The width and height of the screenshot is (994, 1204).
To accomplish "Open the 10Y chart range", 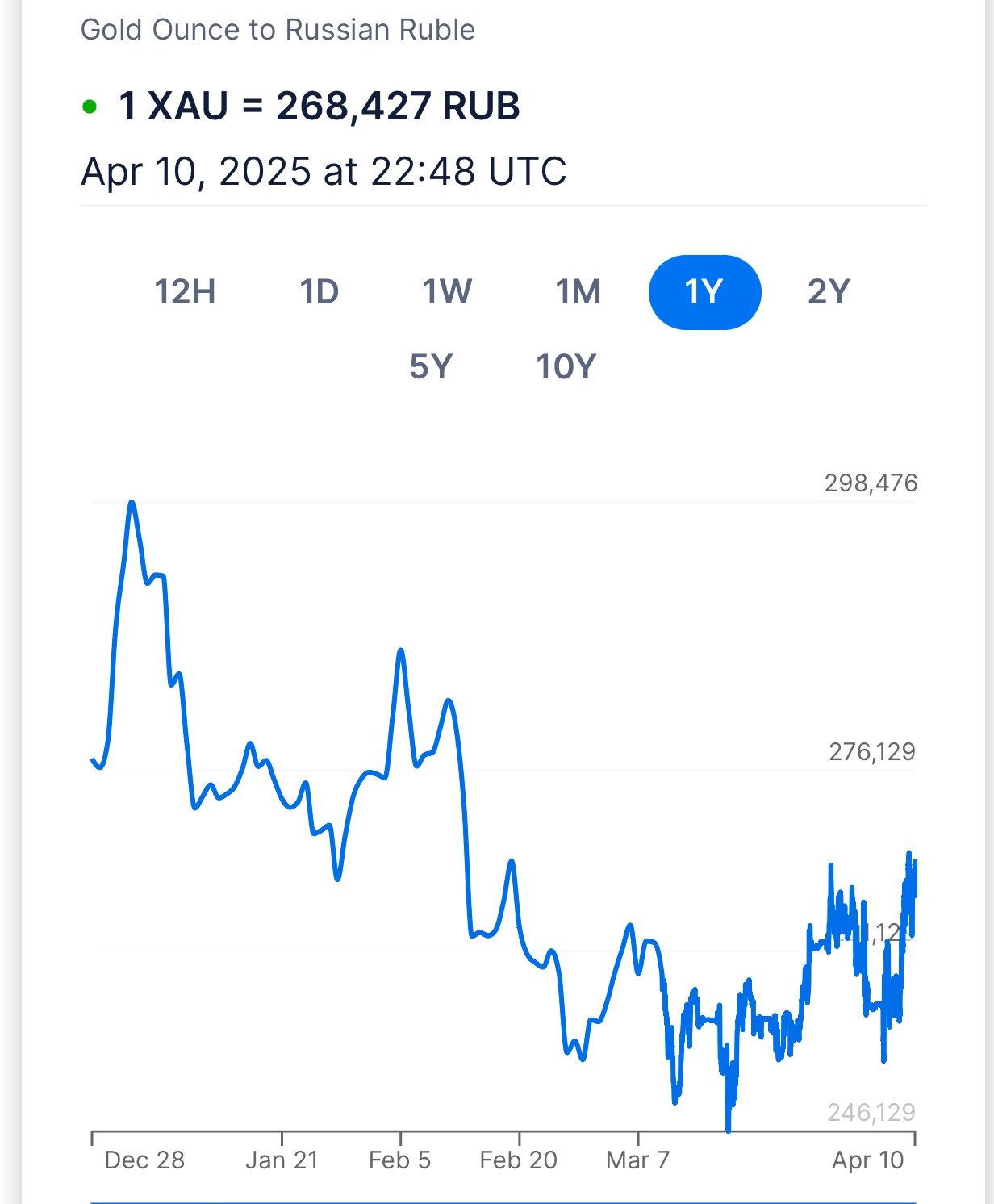I will [566, 367].
